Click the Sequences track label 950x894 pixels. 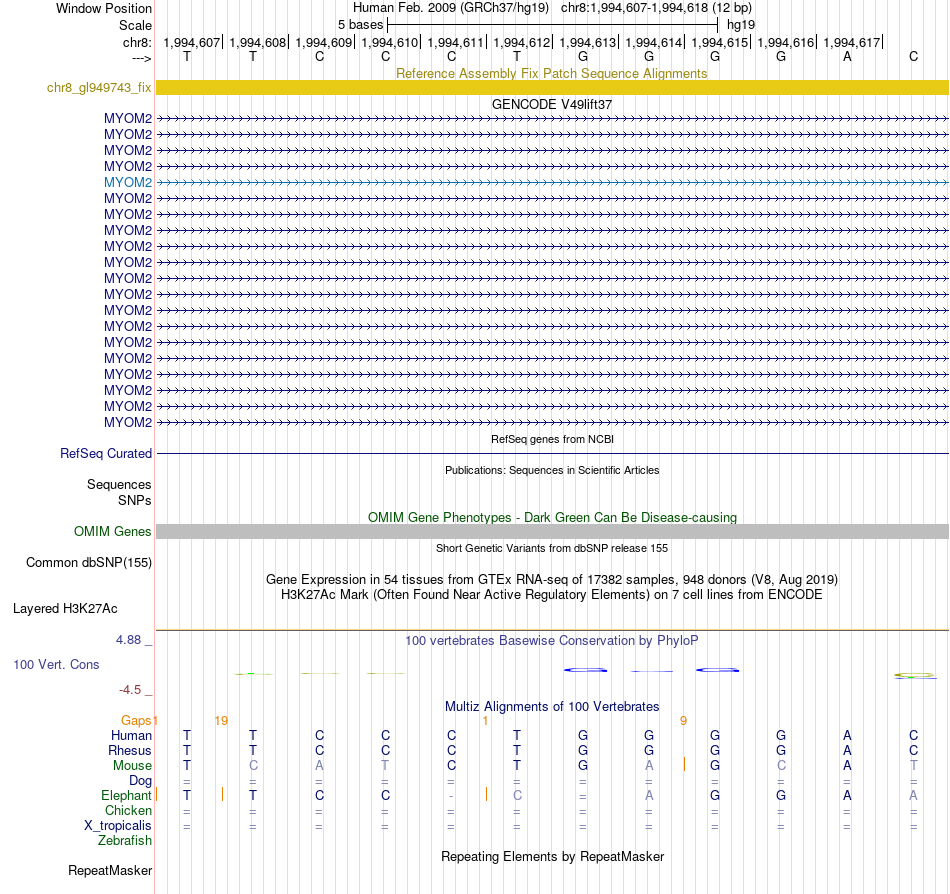click(x=119, y=484)
